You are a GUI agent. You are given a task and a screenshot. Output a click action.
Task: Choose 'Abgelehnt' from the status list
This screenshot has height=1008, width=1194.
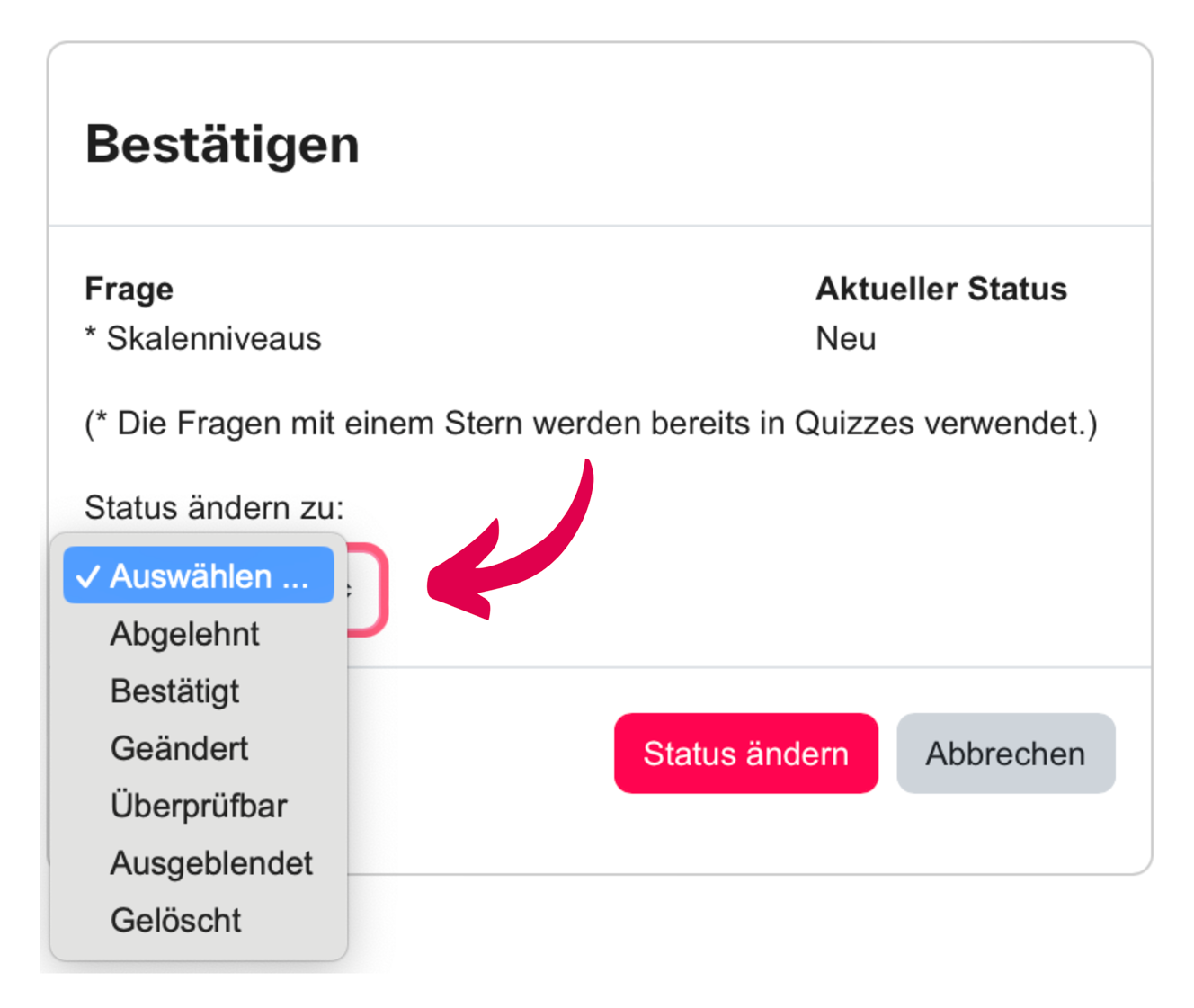click(184, 634)
